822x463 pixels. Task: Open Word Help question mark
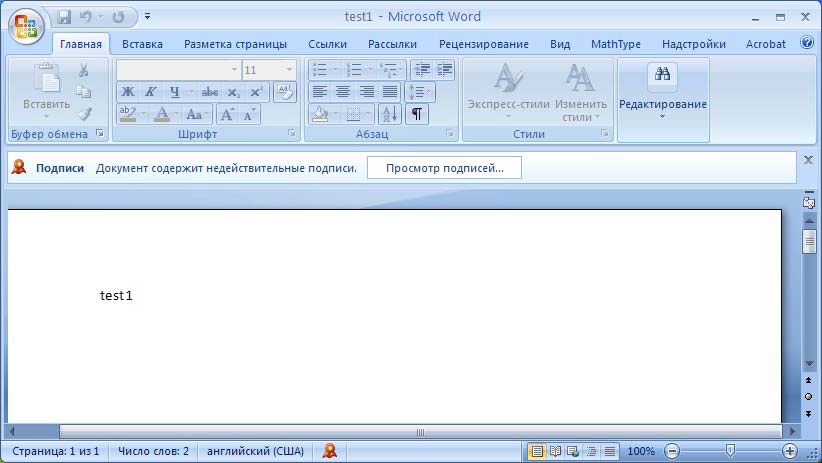(807, 42)
